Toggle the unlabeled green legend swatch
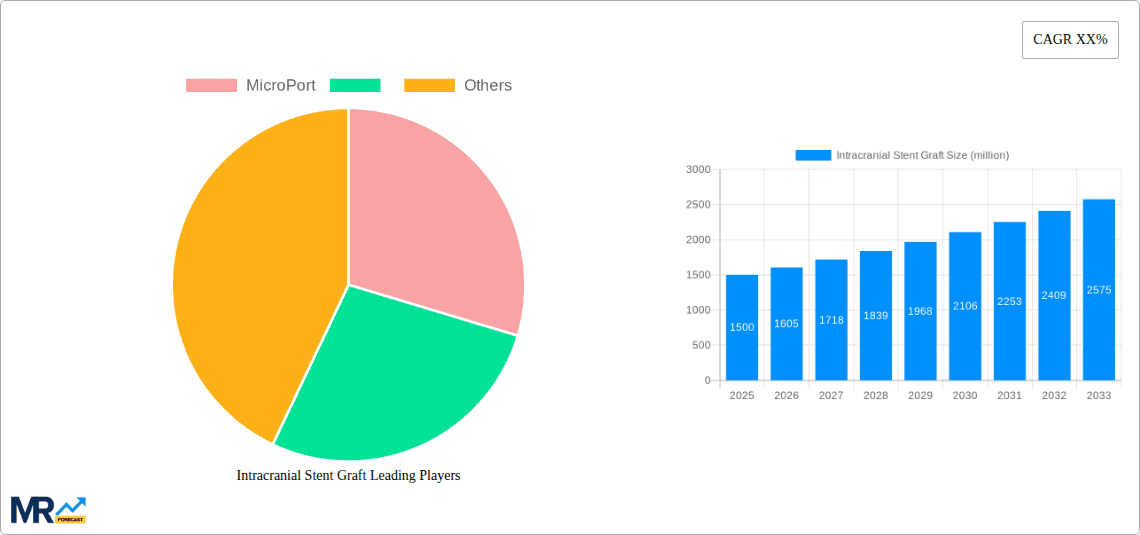Viewport: 1140px width, 535px height. 354,86
